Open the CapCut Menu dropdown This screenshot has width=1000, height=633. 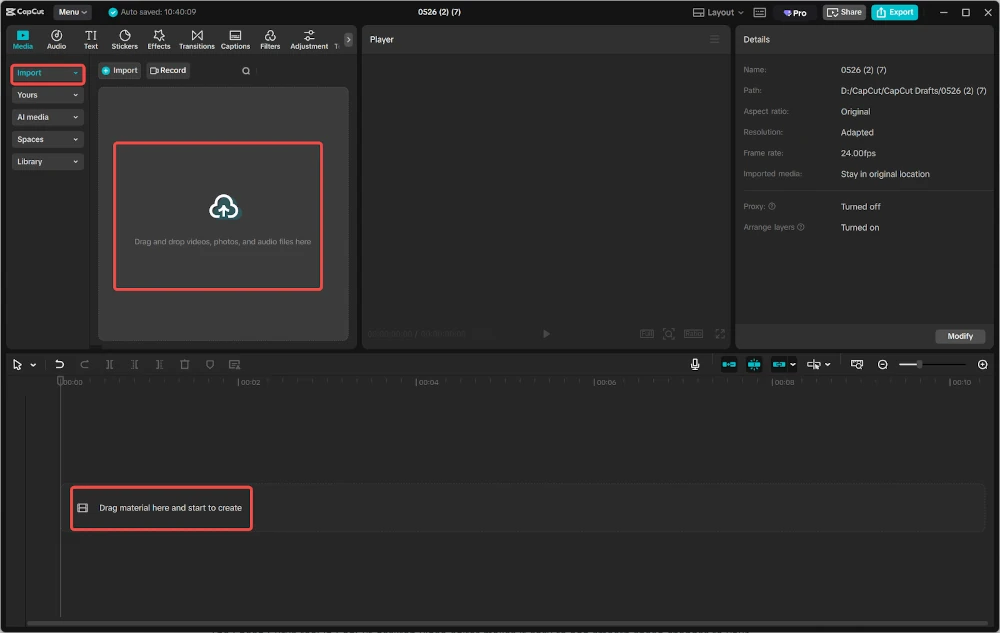coord(71,12)
